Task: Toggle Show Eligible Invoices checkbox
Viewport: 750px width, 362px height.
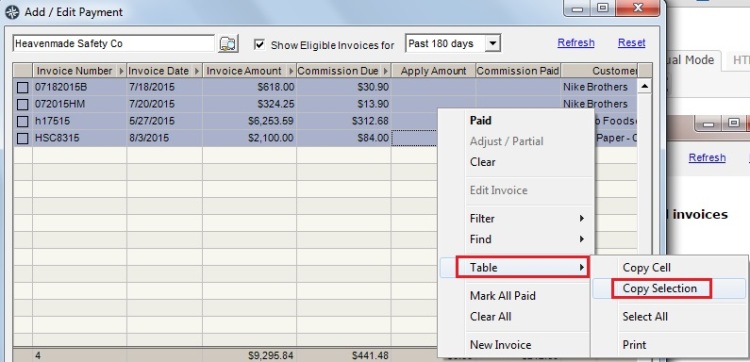Action: click(x=259, y=44)
